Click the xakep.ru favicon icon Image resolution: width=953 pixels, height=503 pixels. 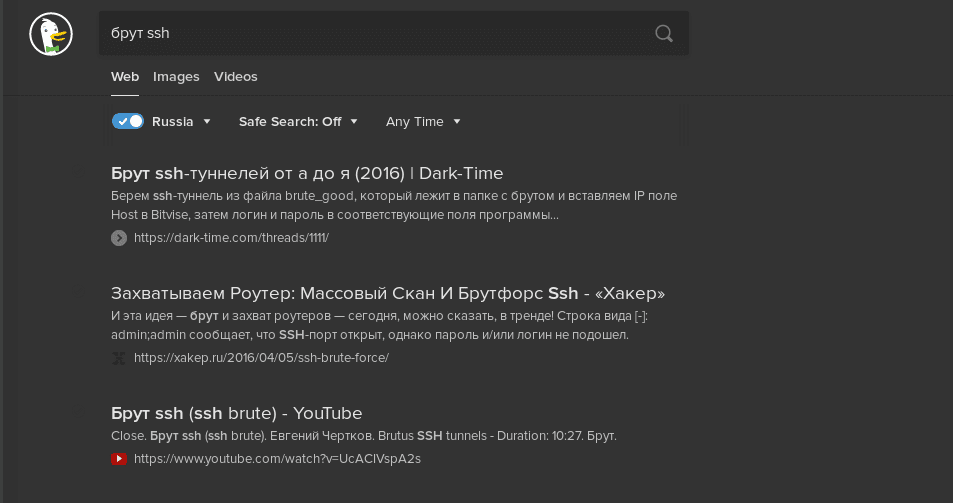coord(119,358)
